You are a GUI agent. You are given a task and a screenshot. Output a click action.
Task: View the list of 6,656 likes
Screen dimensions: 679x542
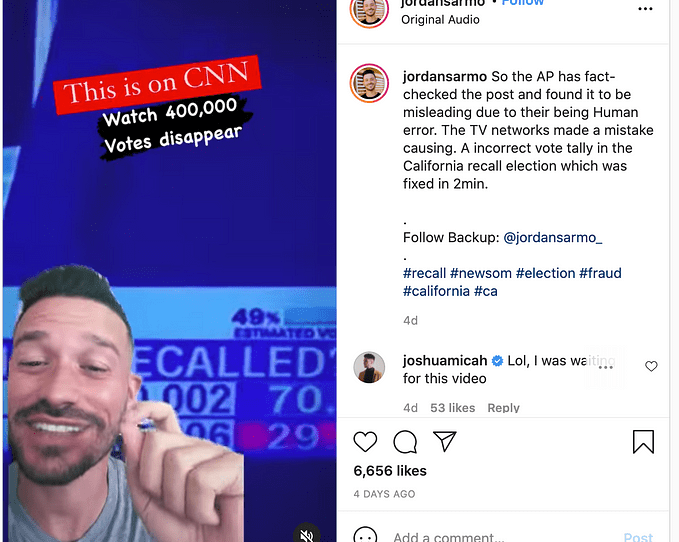390,471
